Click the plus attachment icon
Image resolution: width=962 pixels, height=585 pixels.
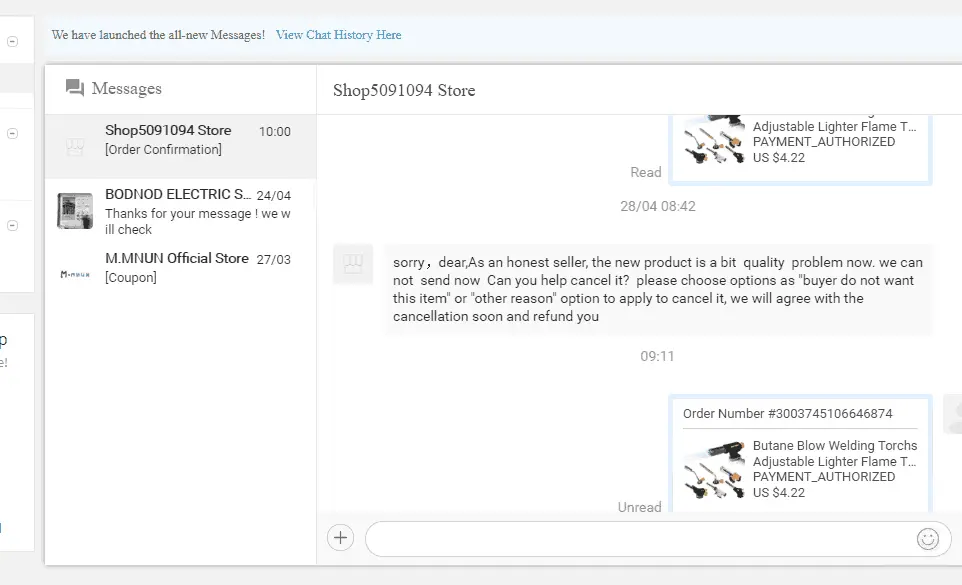click(341, 538)
